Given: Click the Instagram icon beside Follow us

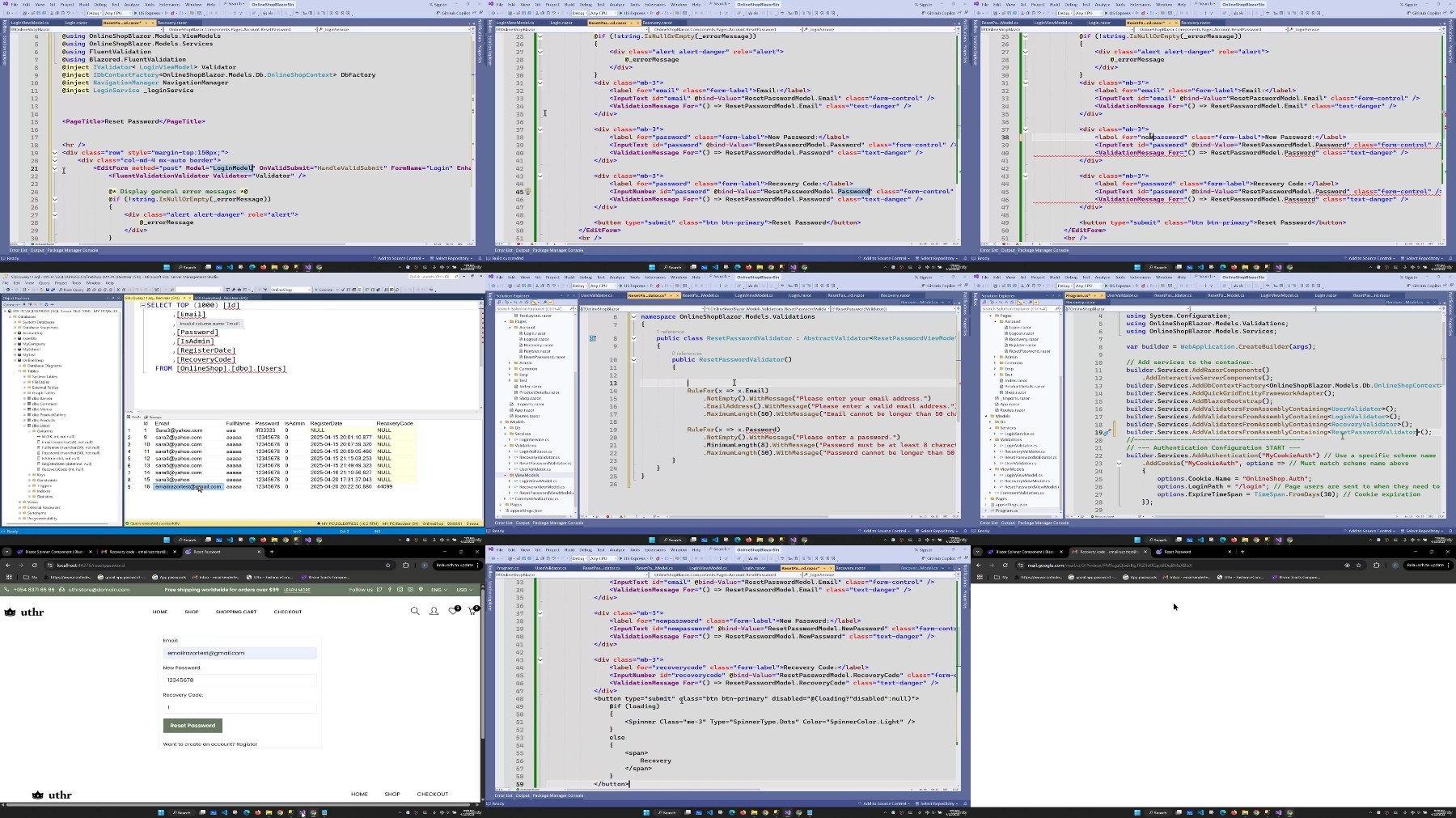Looking at the screenshot, I should tap(398, 589).
